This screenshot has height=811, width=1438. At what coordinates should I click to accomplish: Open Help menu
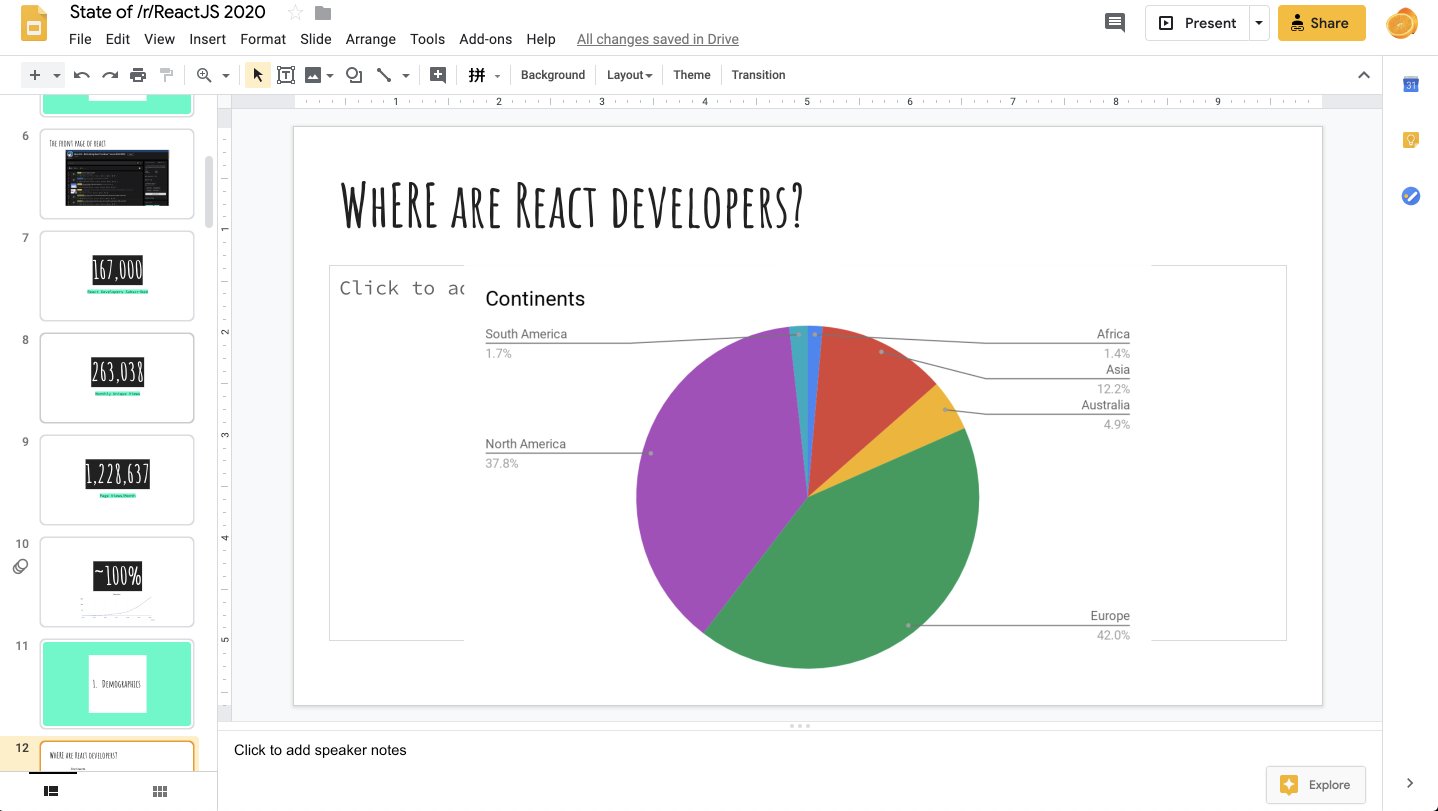(x=541, y=39)
